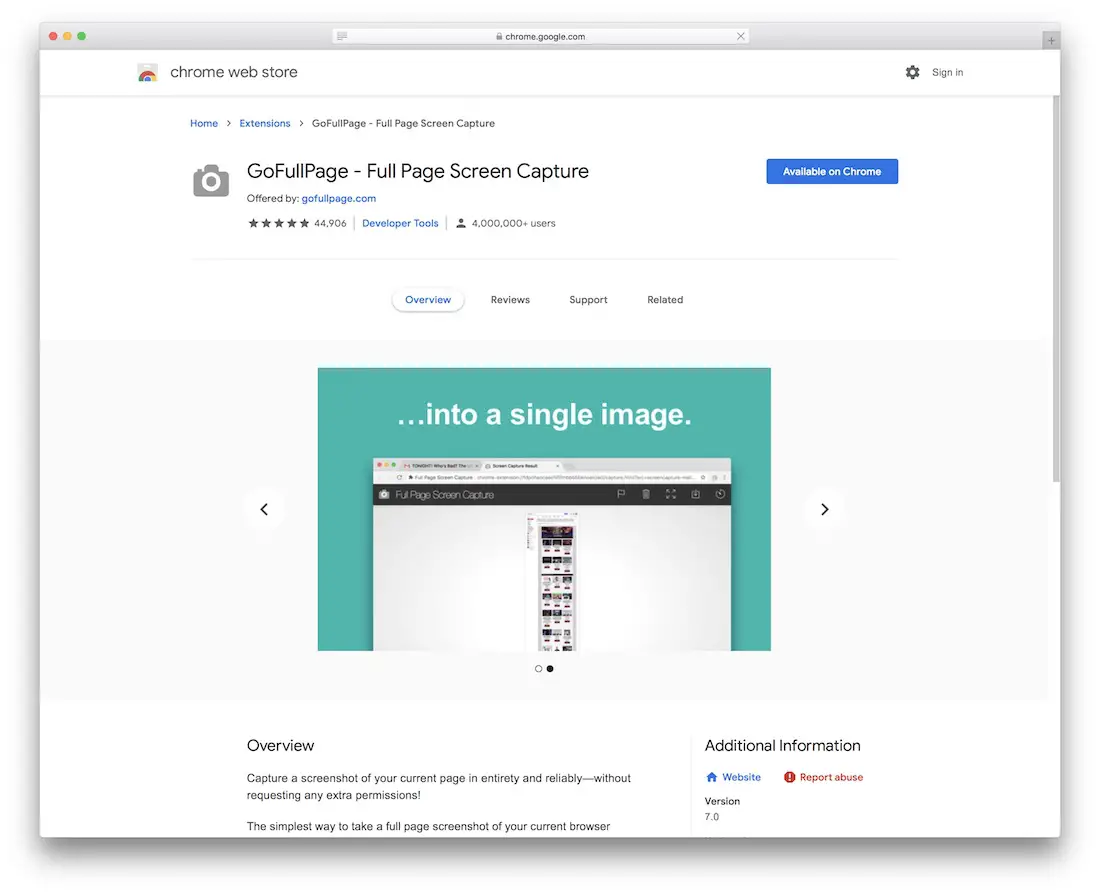This screenshot has width=1100, height=894.
Task: Open the settings gear icon
Action: (x=912, y=72)
